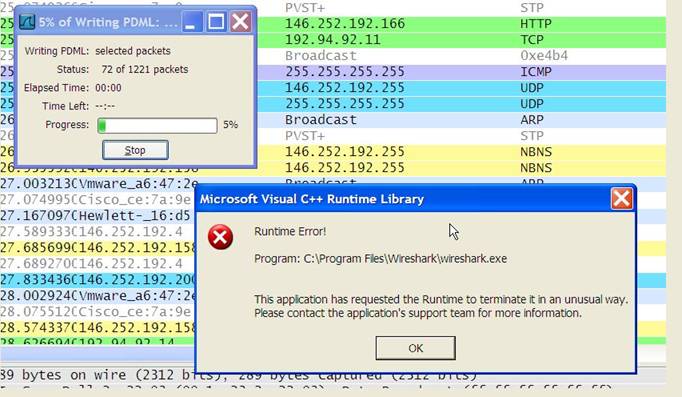This screenshot has height=397, width=682.
Task: Select the 255.255.255.255 UDP packet row
Action: [x=461, y=104]
